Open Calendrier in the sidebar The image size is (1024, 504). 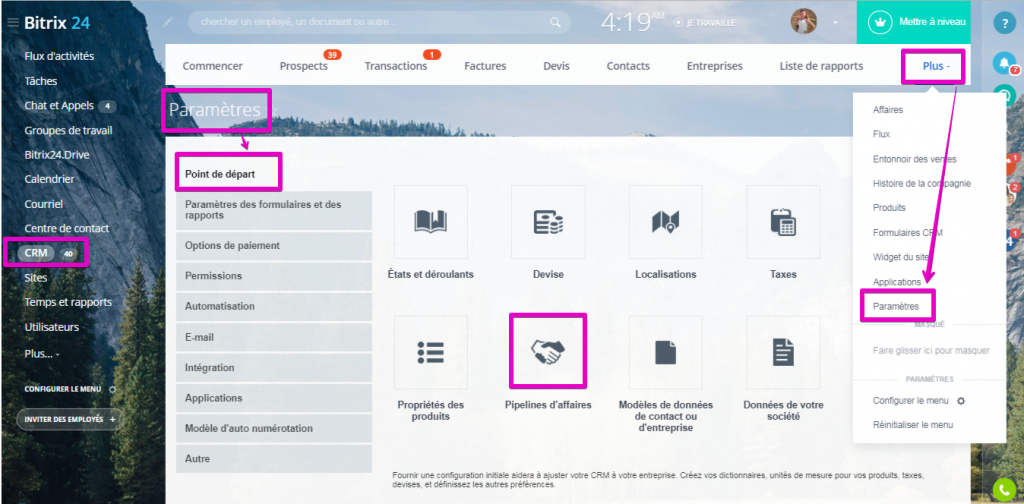[x=49, y=179]
